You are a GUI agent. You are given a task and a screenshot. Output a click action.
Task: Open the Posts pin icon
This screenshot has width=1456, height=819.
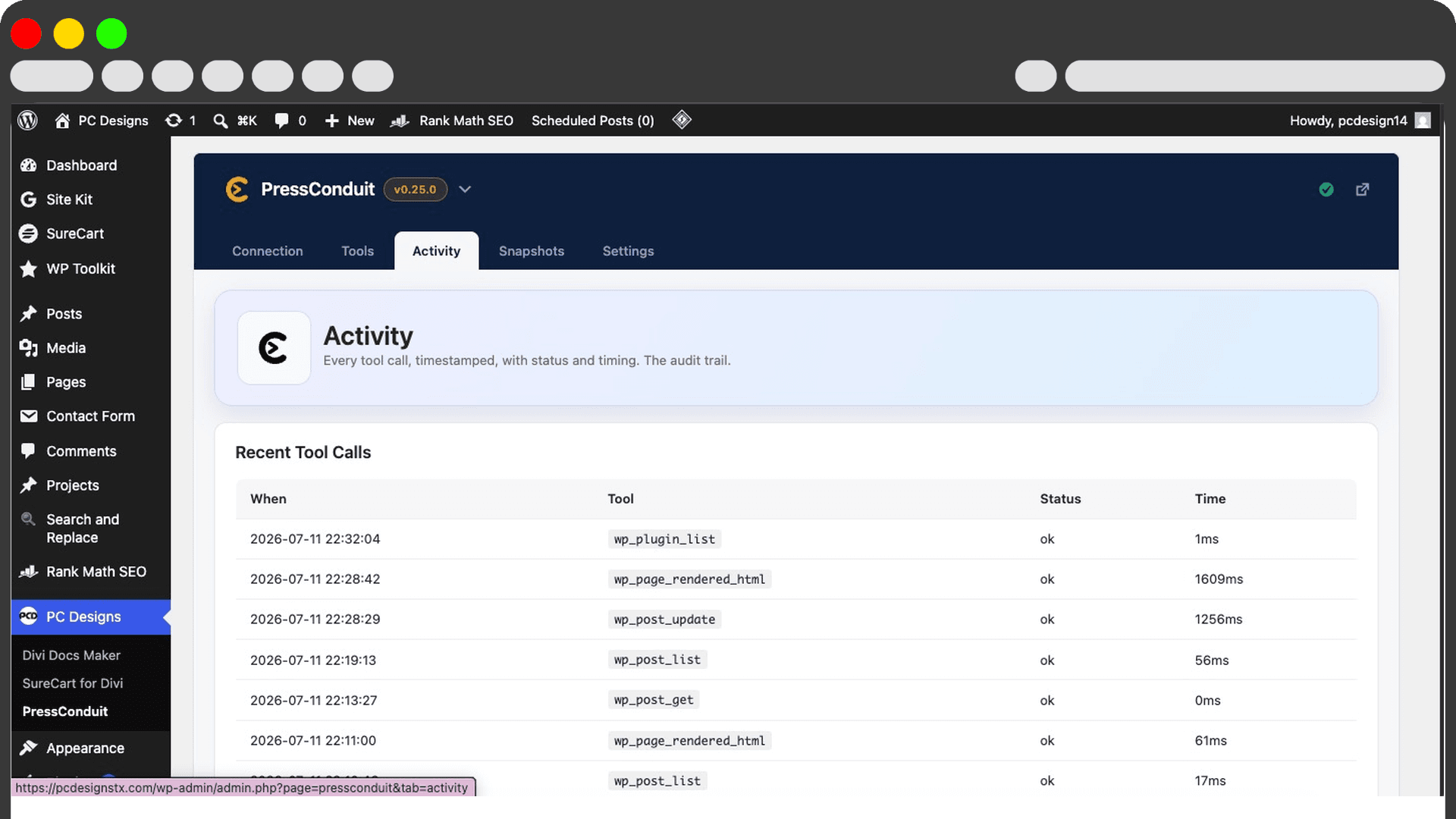29,313
